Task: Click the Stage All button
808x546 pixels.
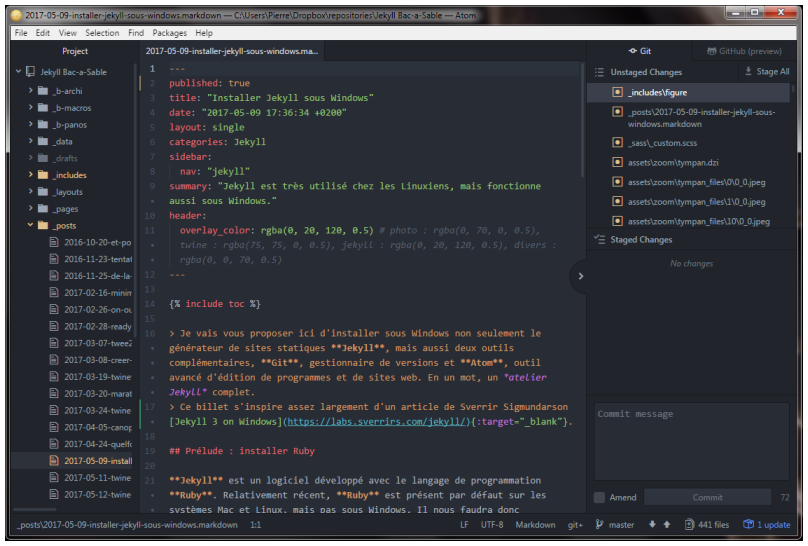Action: pos(767,72)
